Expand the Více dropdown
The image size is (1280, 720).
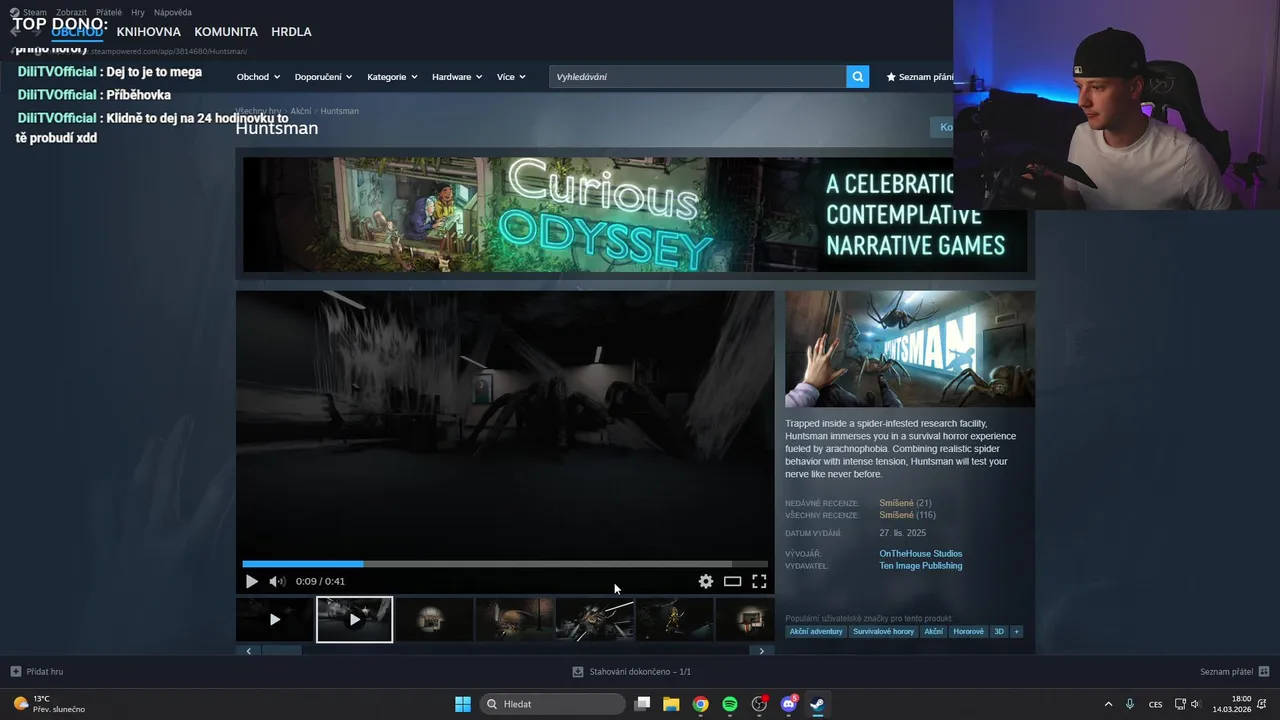tap(511, 77)
